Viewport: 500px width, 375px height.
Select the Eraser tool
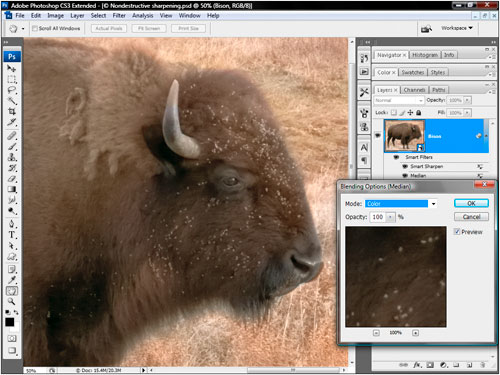[12, 179]
